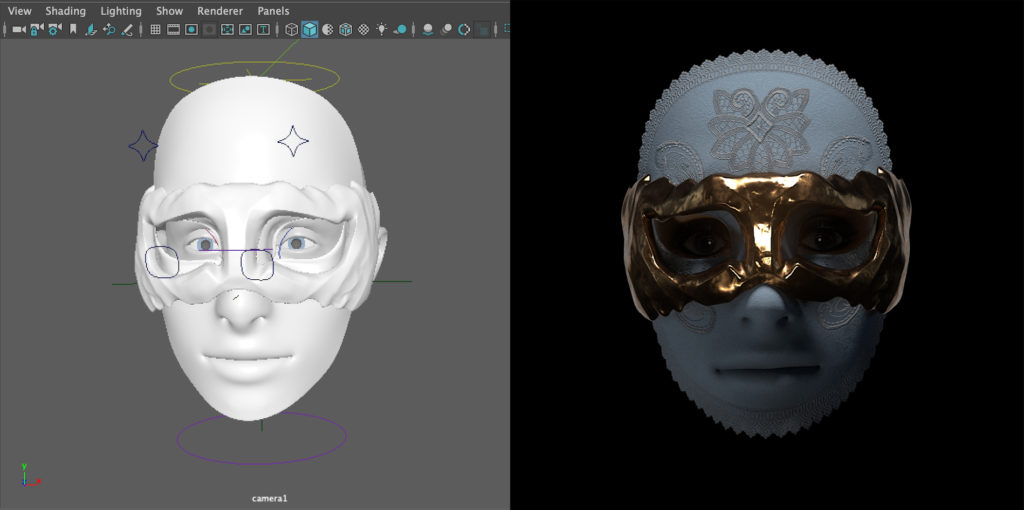Screen dimensions: 1024x510
Task: Select the Grease Pencil tool icon
Action: click(127, 29)
